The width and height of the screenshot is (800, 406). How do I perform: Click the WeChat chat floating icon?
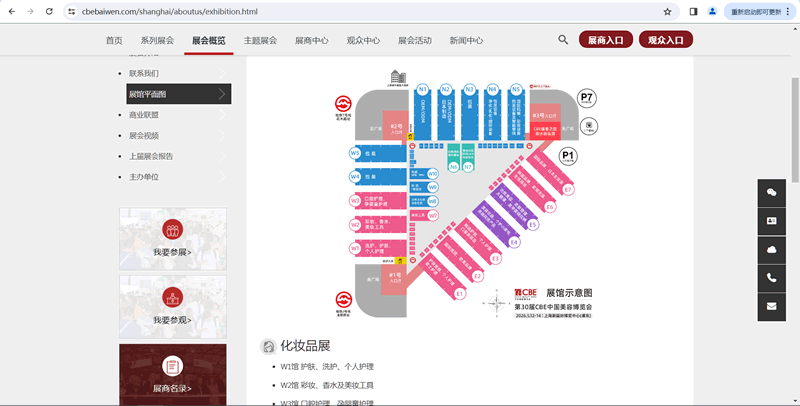click(x=771, y=191)
